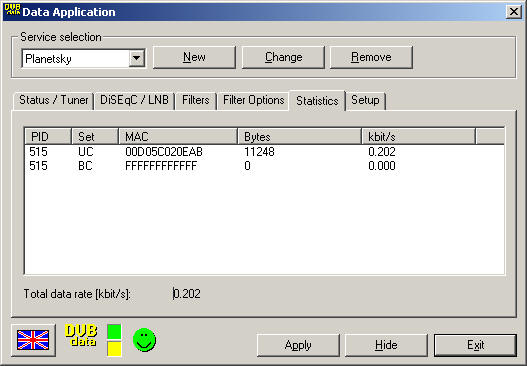527x366 pixels.
Task: Go to the Filters tab
Action: click(x=196, y=100)
